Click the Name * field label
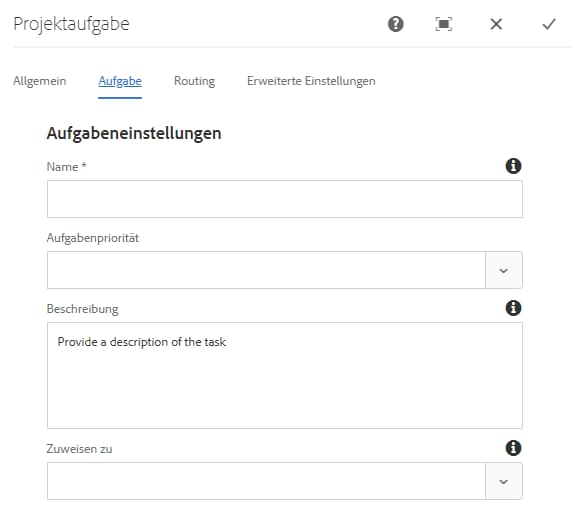The image size is (585, 524). (x=66, y=167)
